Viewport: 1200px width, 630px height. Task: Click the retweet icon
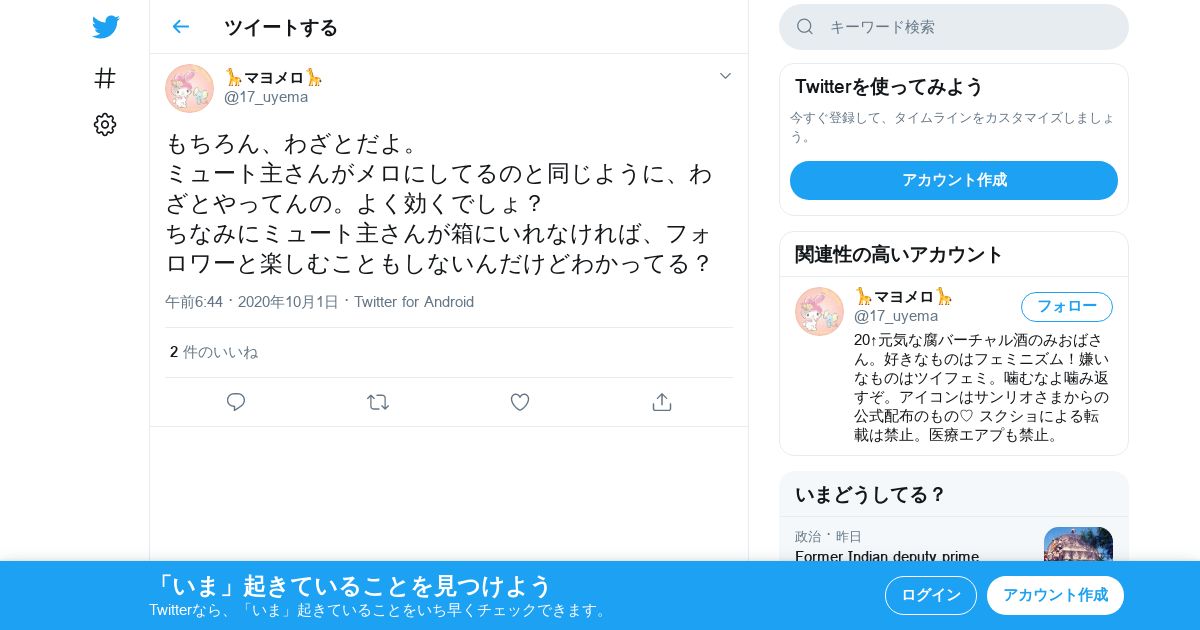pyautogui.click(x=378, y=402)
